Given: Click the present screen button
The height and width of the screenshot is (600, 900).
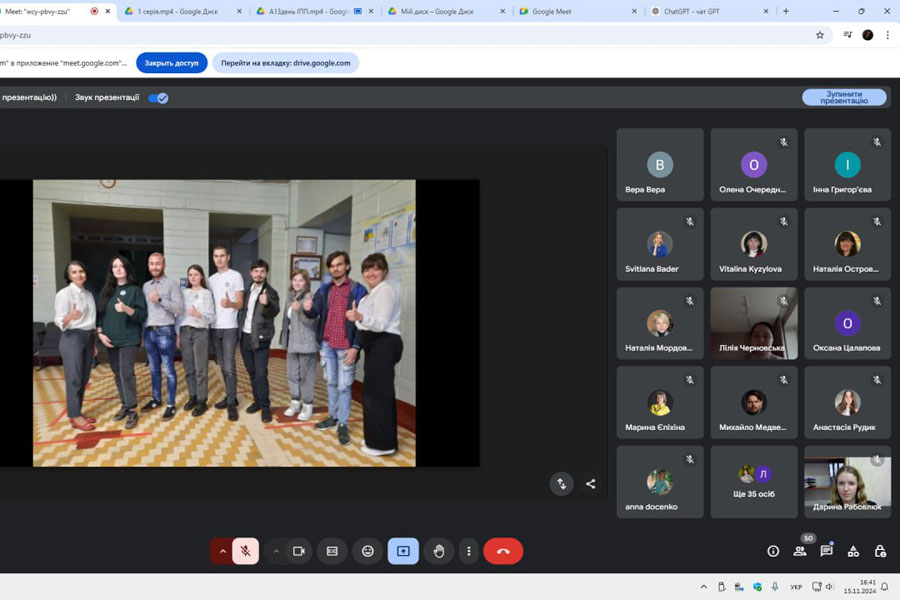Looking at the screenshot, I should coord(403,551).
